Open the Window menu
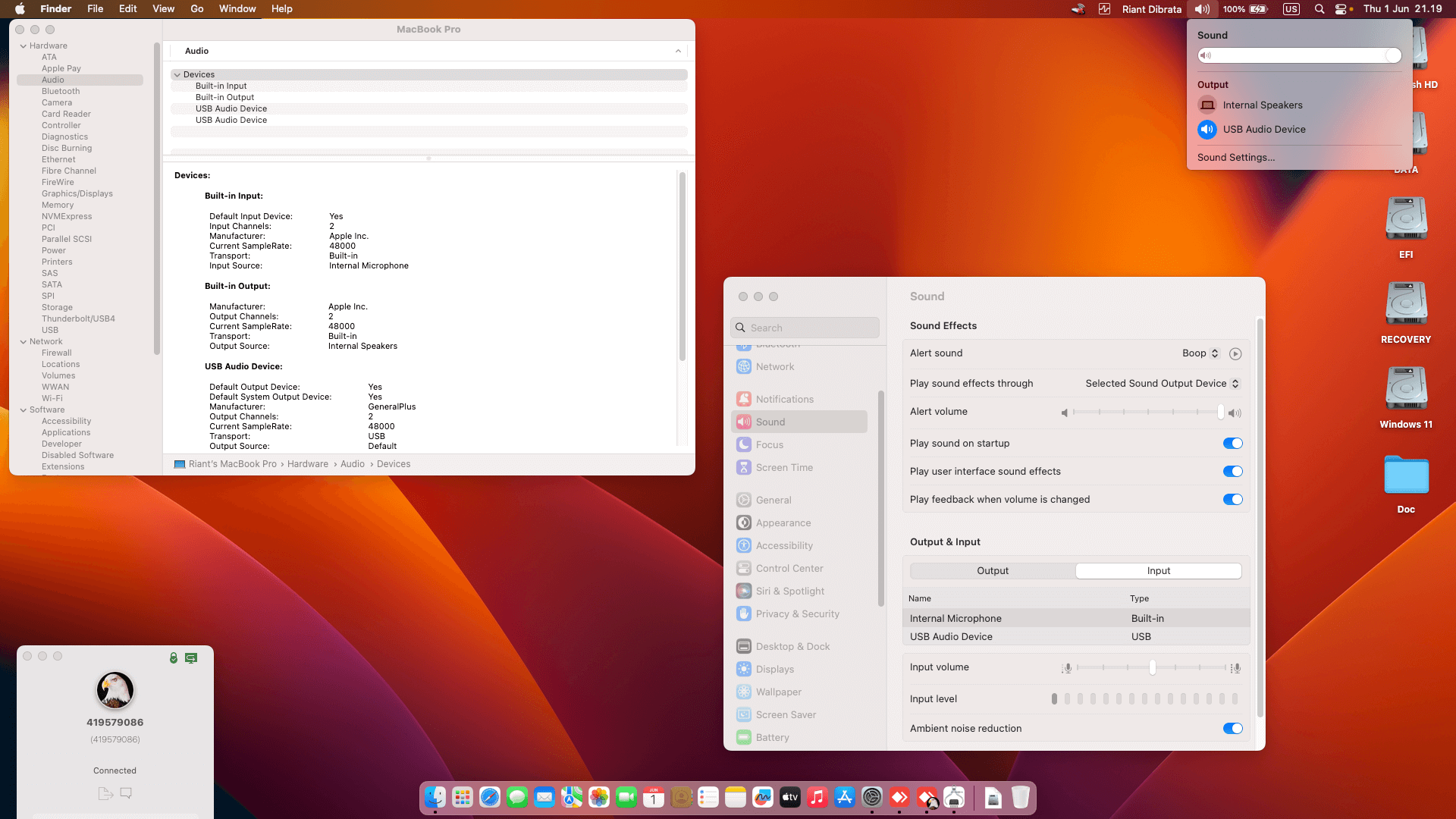This screenshot has width=1456, height=819. [x=237, y=9]
